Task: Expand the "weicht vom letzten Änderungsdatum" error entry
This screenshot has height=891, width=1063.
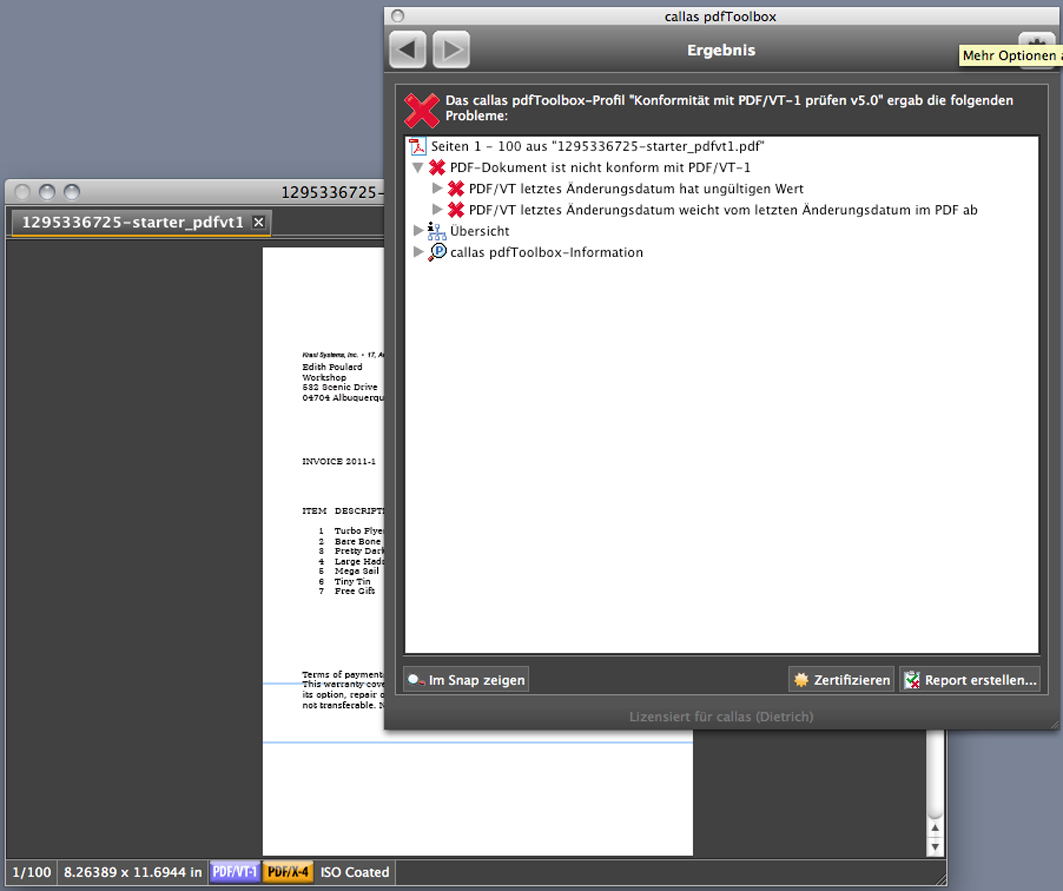Action: pos(437,210)
